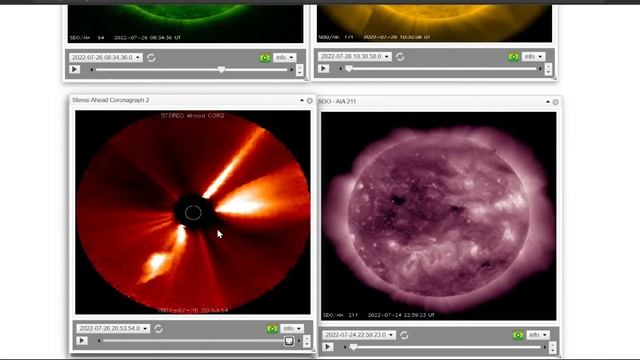640x360 pixels.
Task: Open the 2022-07-24 22:59:23.0 date dropdown
Action: tap(359, 335)
